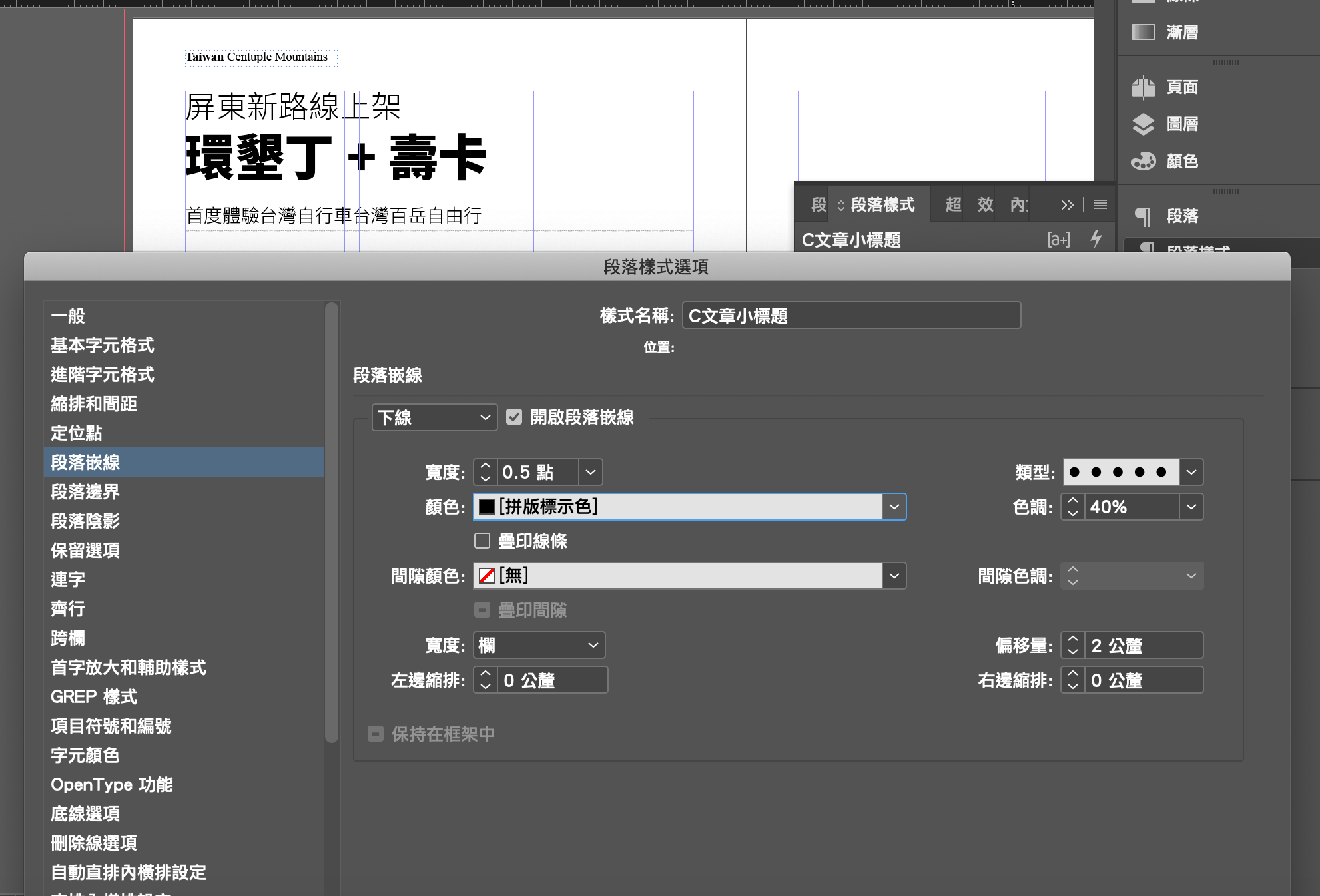Open the Gradient panel icon
This screenshot has height=896, width=1320.
1144,32
